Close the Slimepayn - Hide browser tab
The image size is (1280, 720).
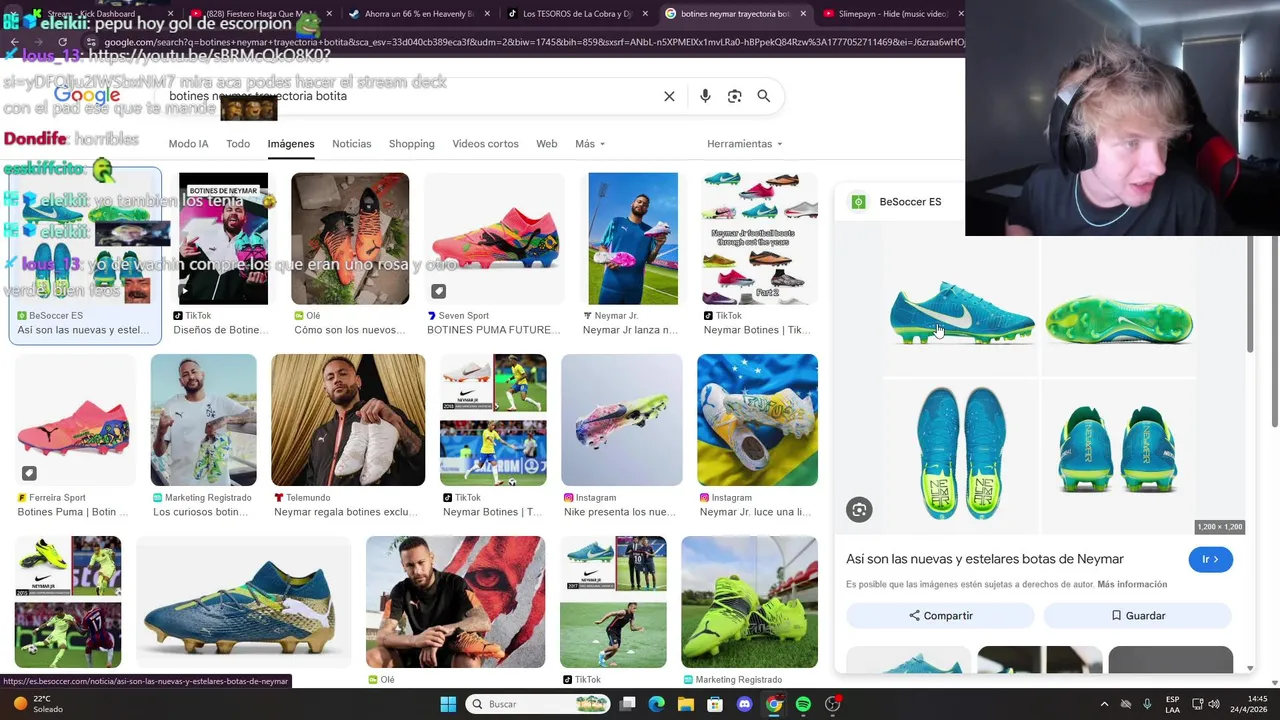pos(961,14)
